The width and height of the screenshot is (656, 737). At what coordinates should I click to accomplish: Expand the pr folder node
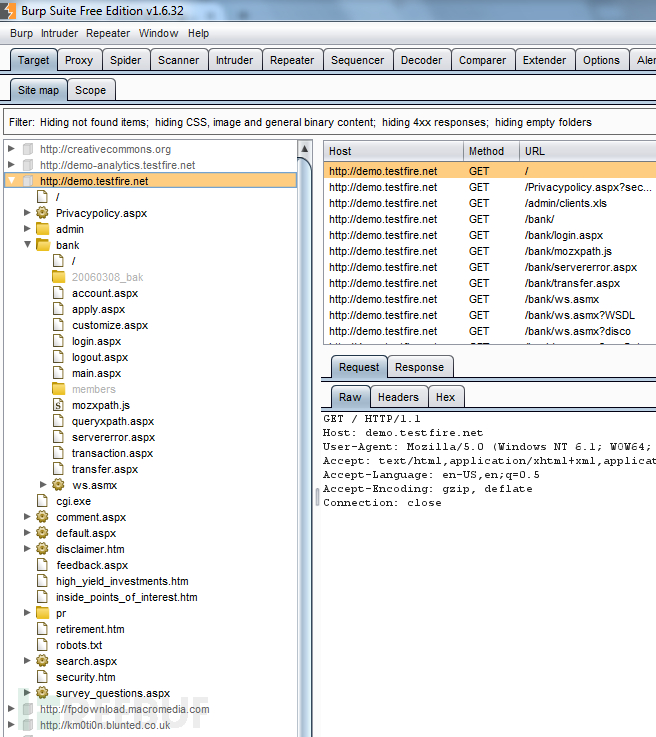click(27, 612)
